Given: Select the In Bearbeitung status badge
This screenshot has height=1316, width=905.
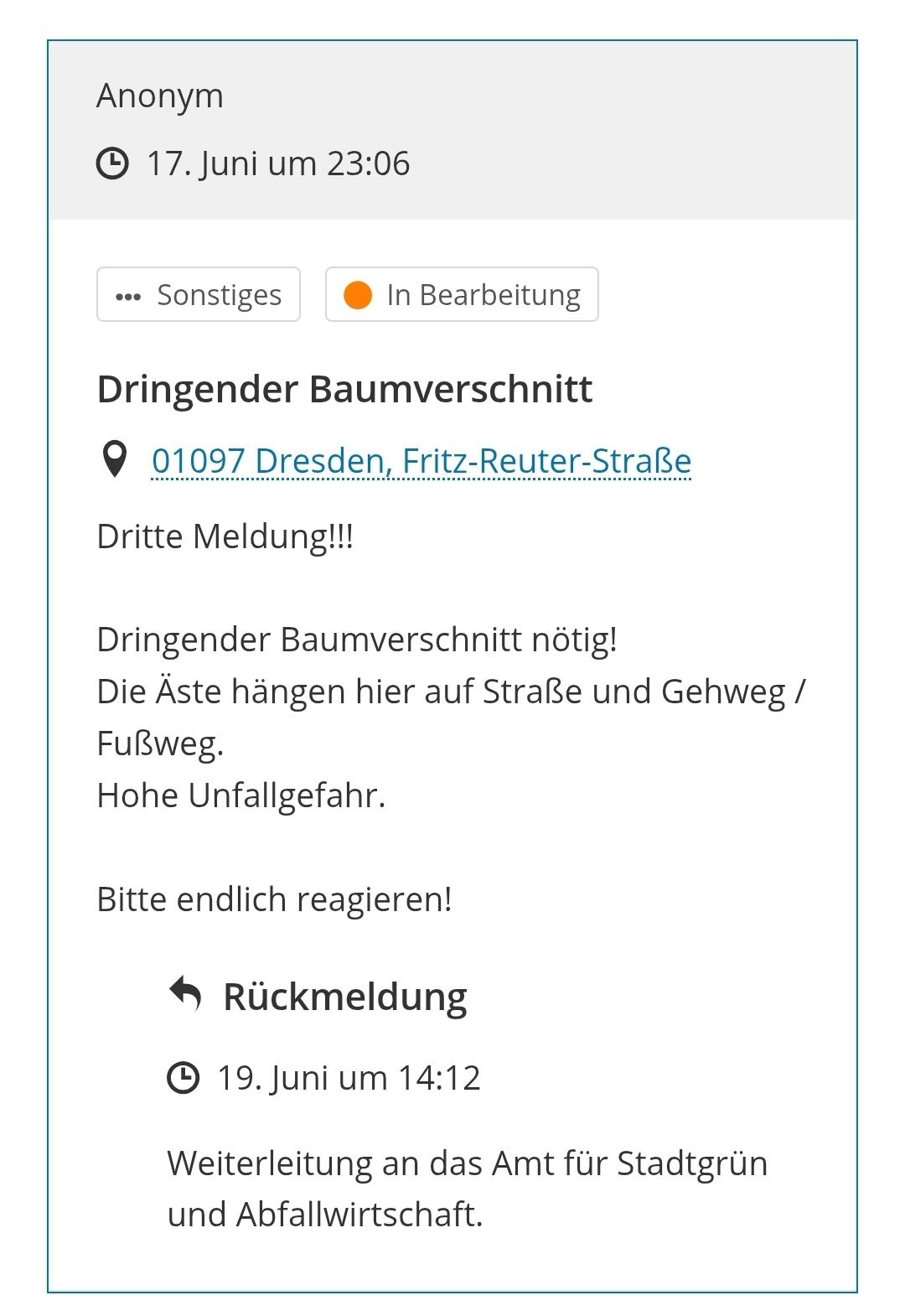Looking at the screenshot, I should [x=462, y=294].
